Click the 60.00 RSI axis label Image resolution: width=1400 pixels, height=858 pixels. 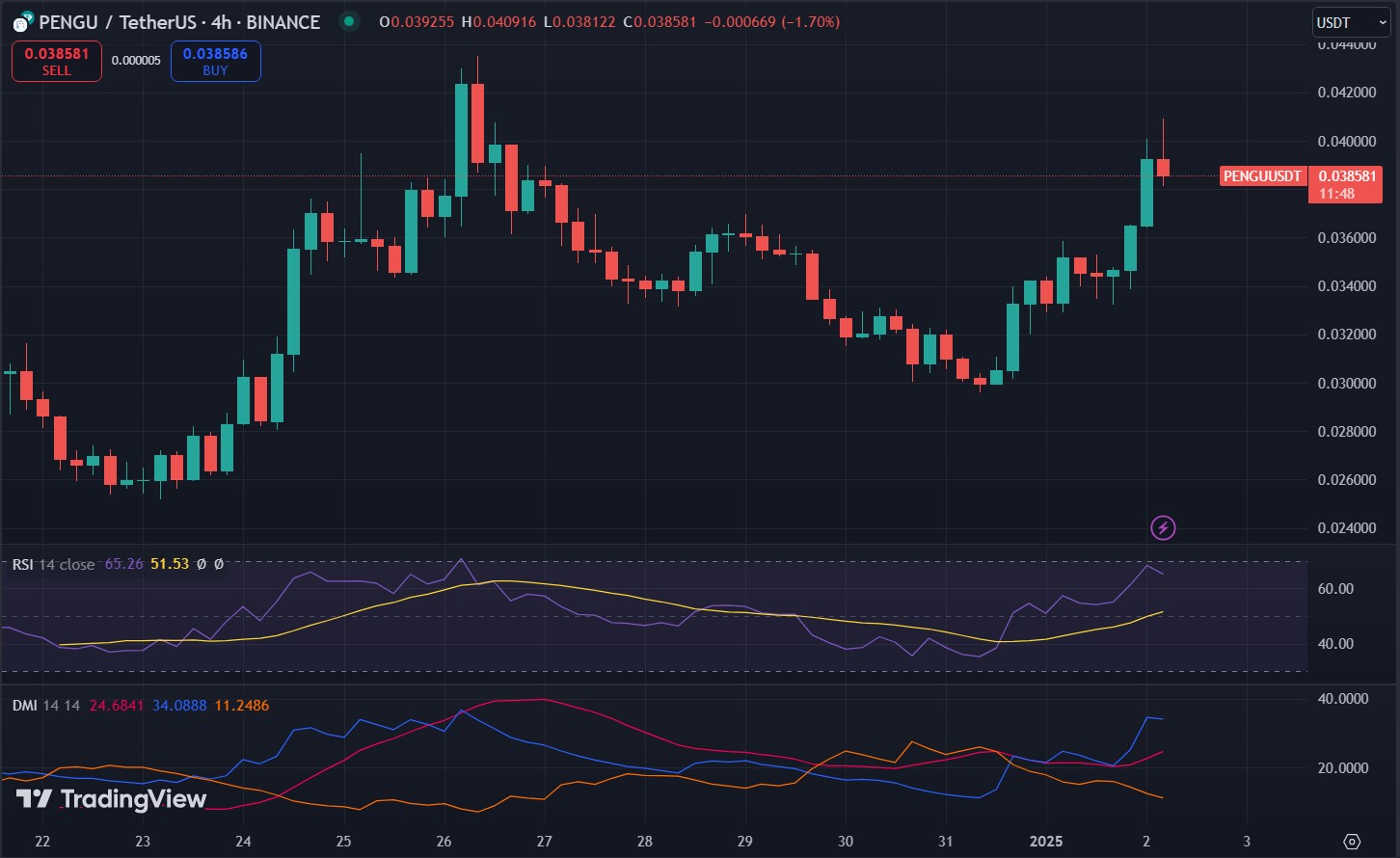click(1335, 588)
